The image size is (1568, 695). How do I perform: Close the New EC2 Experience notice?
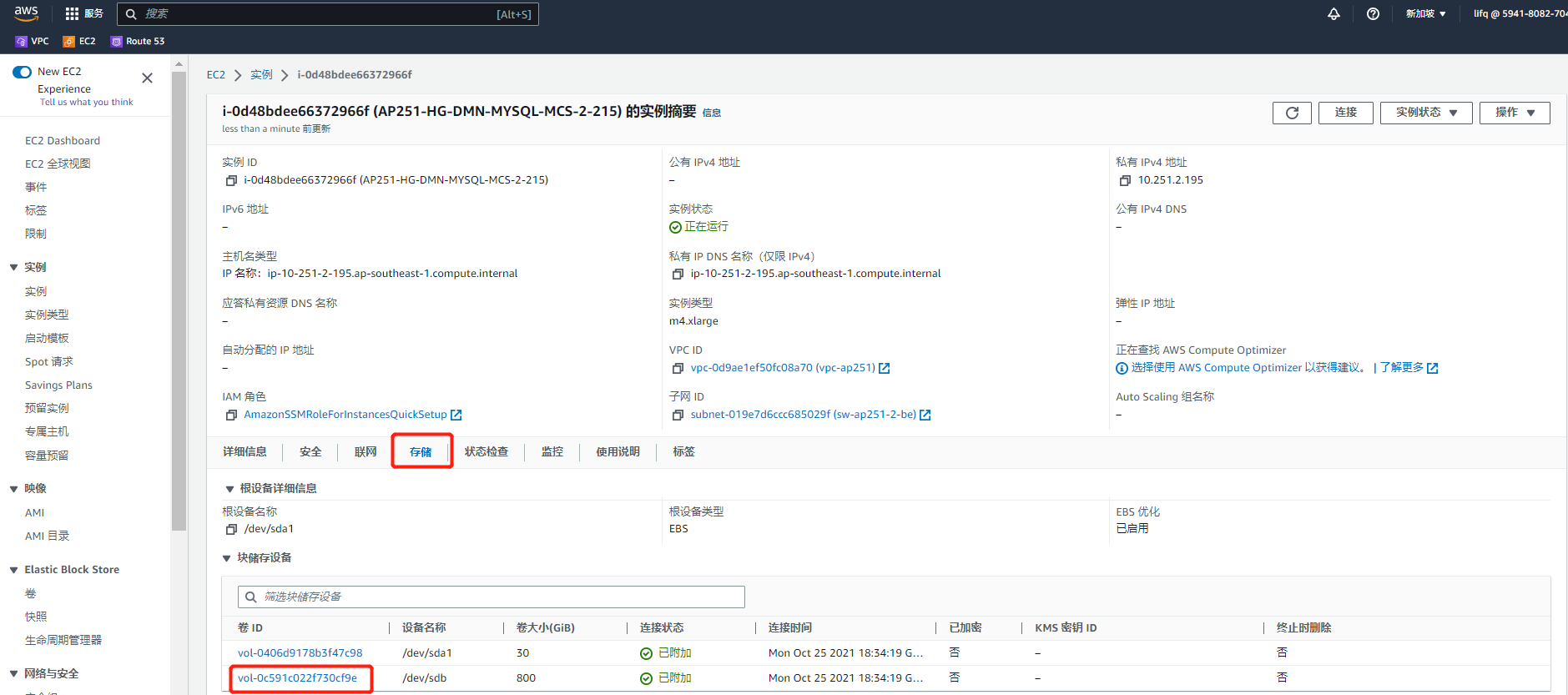pos(147,78)
